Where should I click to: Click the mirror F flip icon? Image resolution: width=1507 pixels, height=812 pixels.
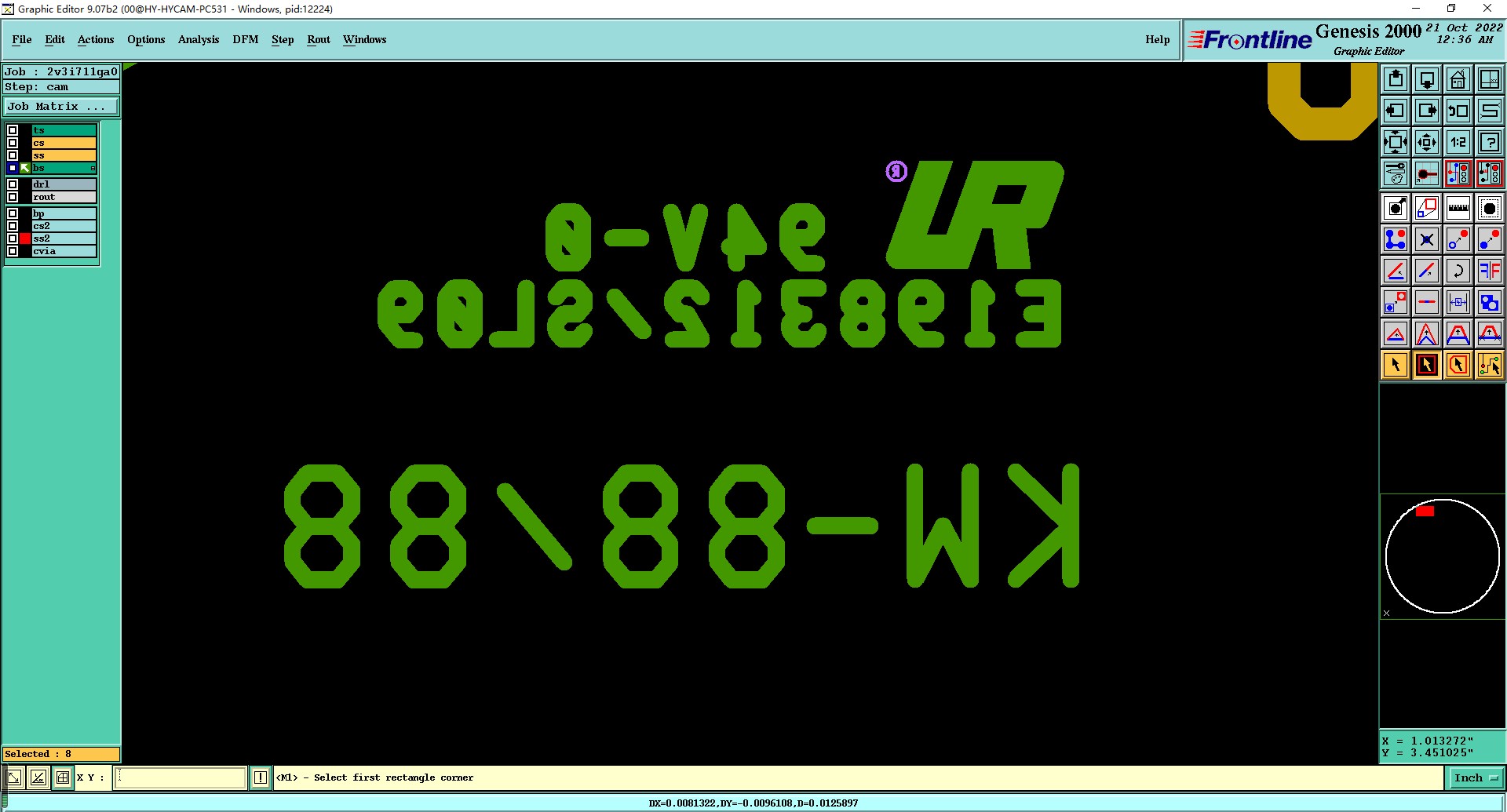pos(1490,271)
